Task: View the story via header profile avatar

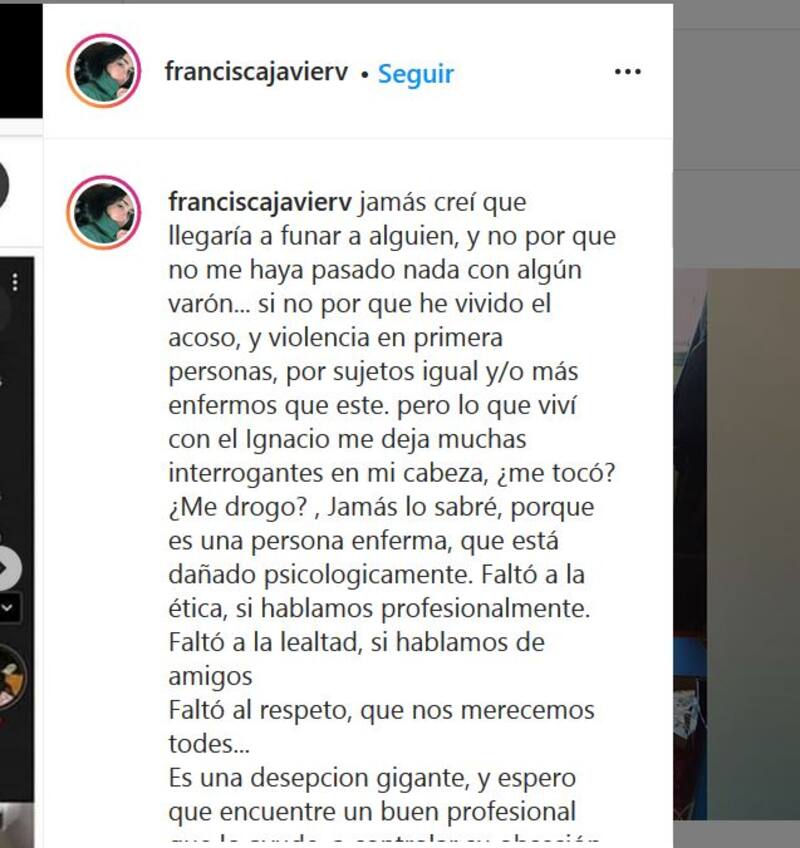Action: coord(103,71)
